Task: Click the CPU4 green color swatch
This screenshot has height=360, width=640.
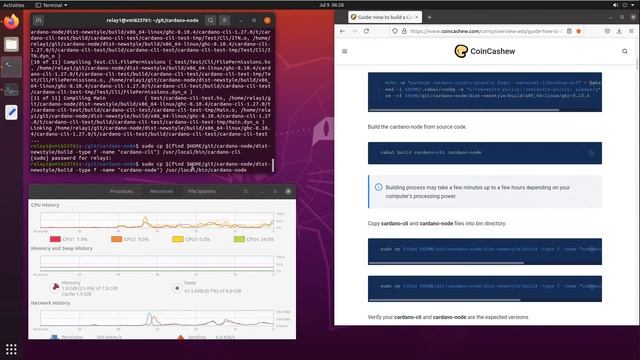Action: click(239, 239)
